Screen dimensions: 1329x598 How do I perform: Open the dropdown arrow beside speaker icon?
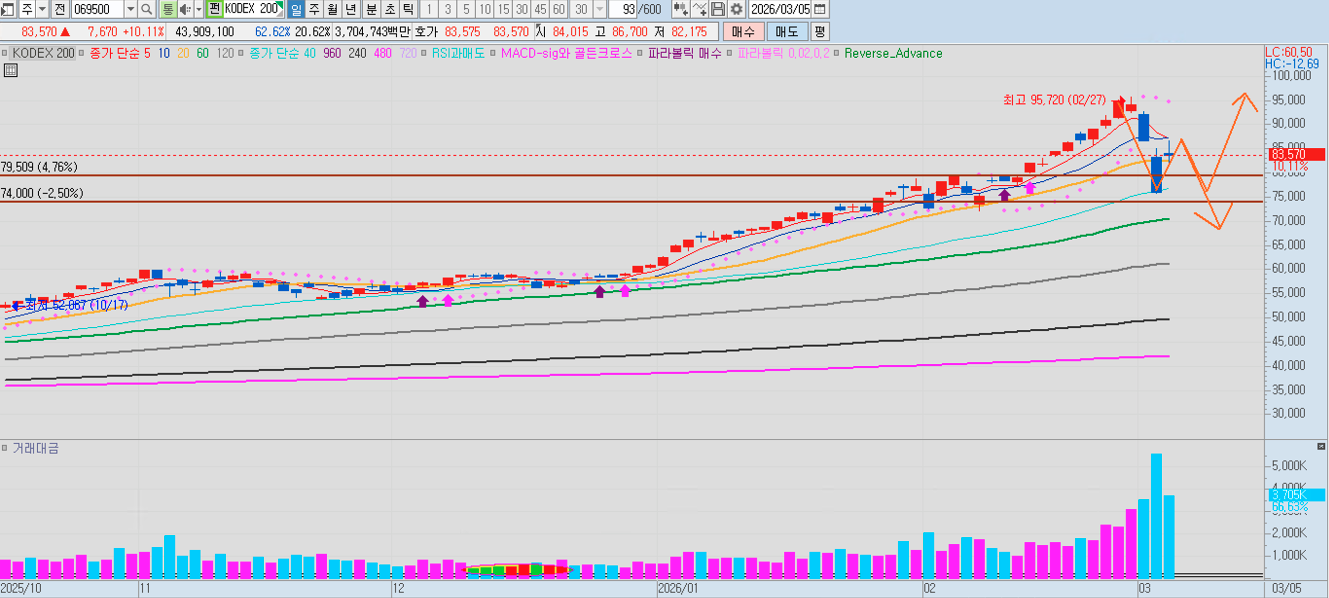tap(198, 9)
